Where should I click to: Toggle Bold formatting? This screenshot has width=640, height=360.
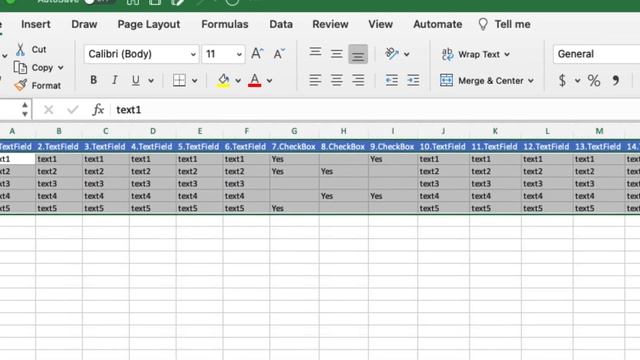pyautogui.click(x=93, y=80)
